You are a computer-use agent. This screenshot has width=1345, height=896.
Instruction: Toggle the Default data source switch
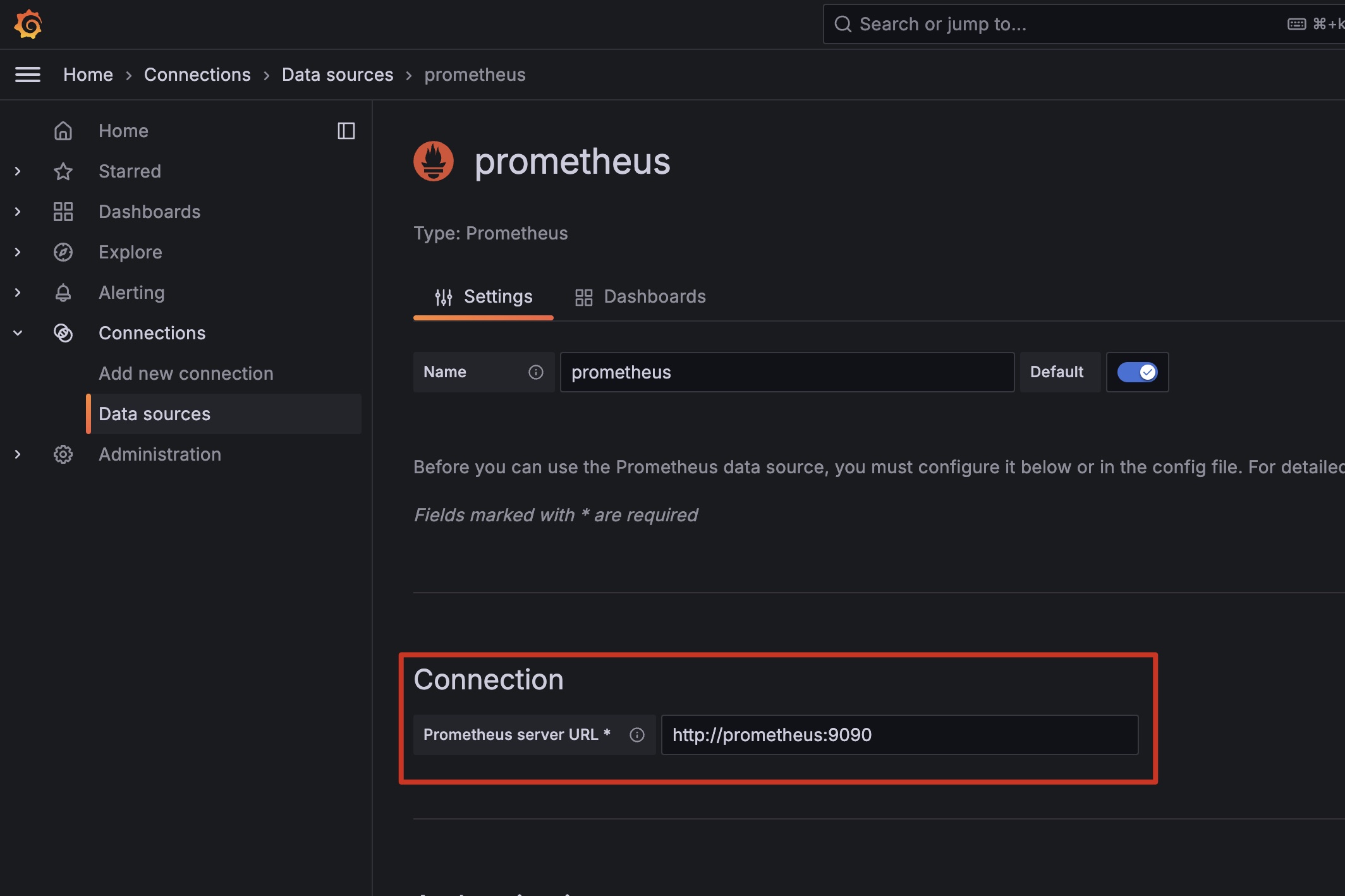1137,372
